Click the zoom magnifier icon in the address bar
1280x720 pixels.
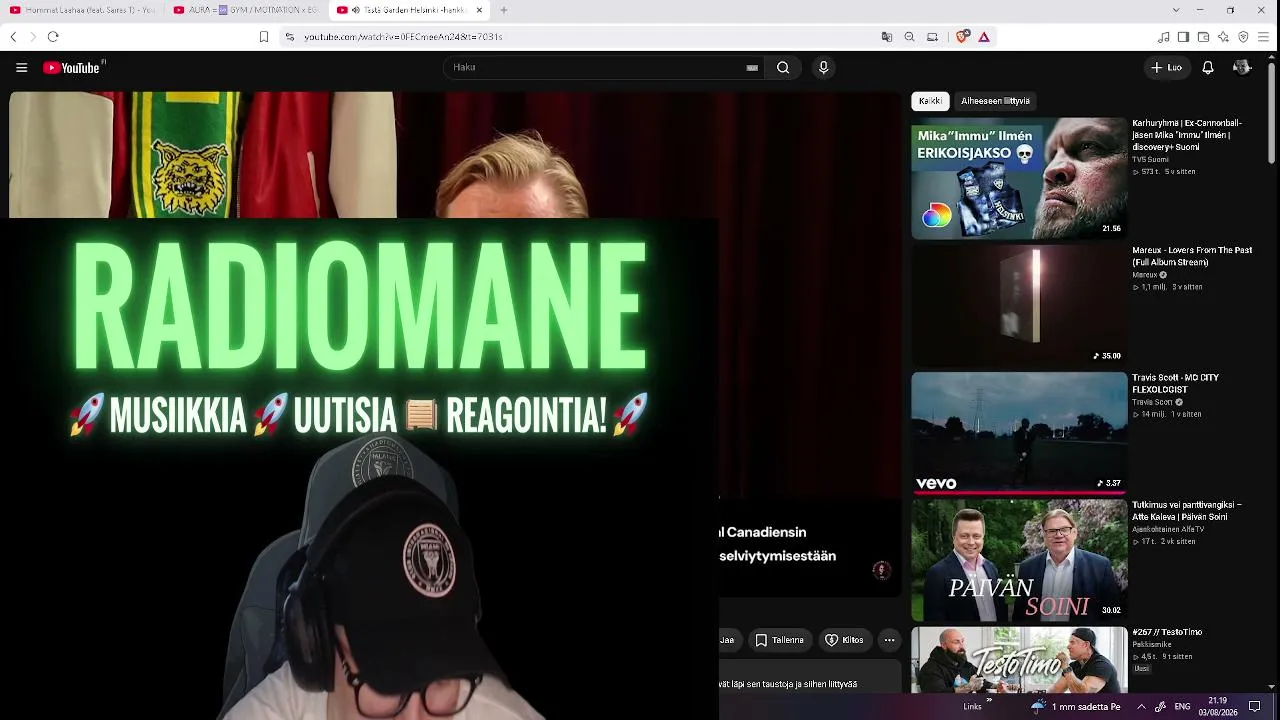(910, 37)
